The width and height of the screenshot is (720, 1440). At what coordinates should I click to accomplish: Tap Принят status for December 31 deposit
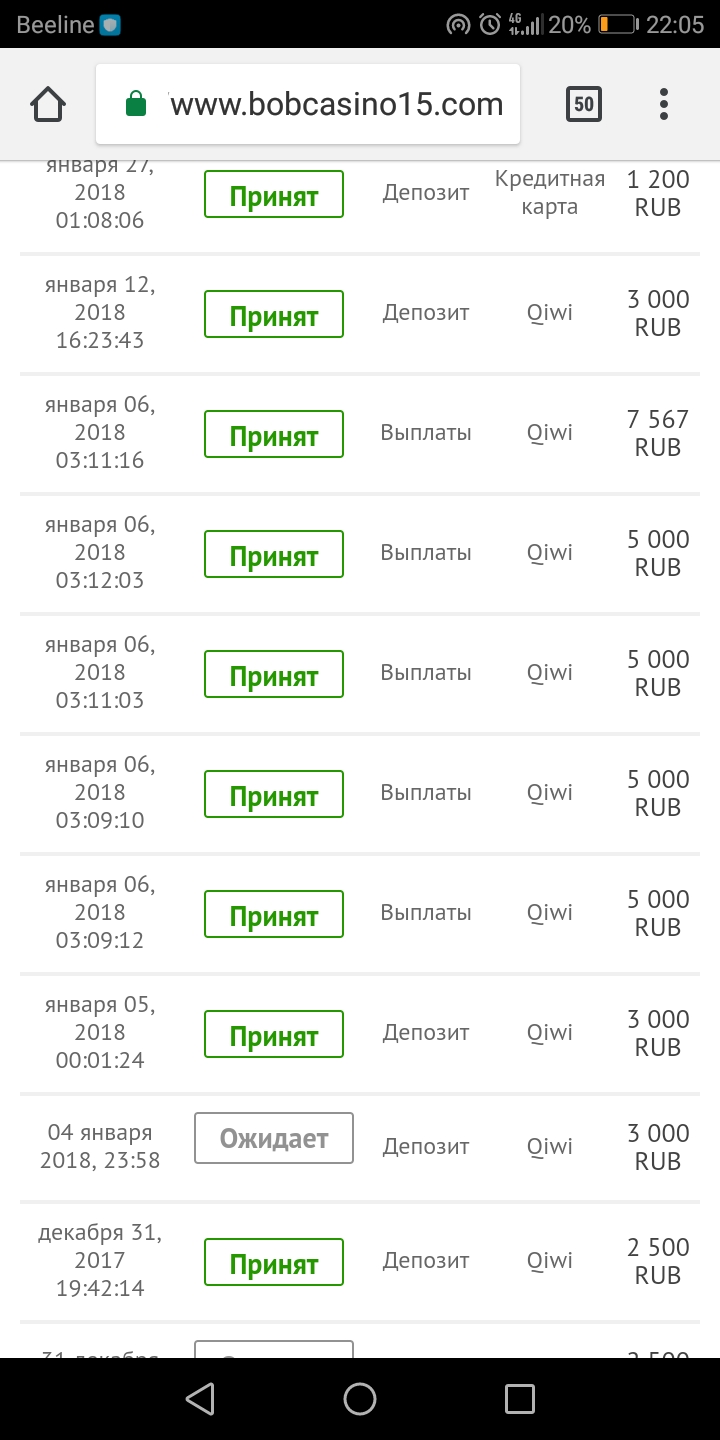click(274, 1262)
